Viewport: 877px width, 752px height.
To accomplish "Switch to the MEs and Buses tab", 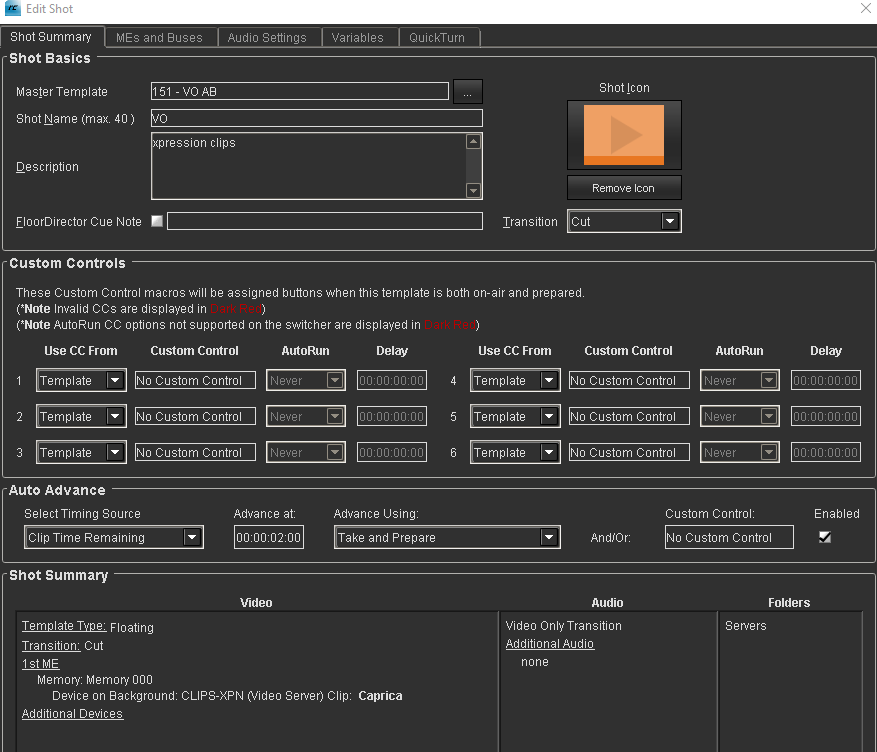I will 159,38.
